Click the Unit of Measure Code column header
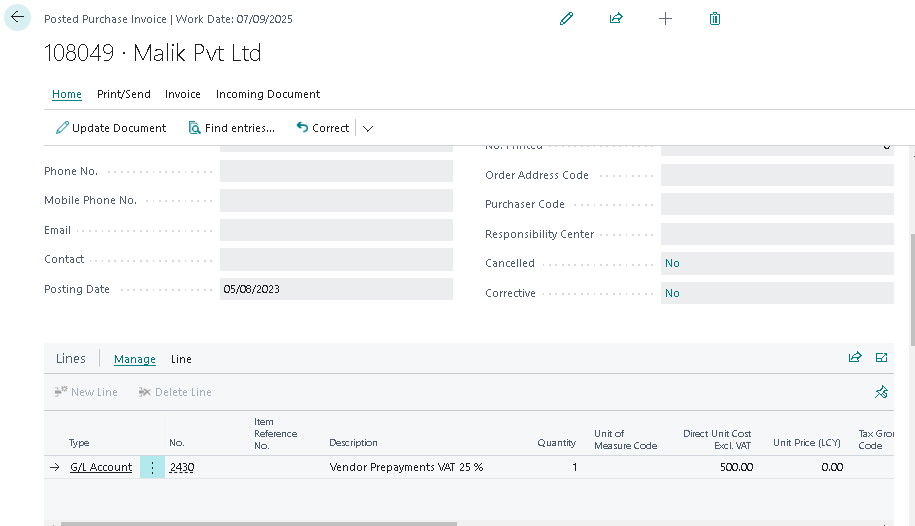915x526 pixels. 626,440
